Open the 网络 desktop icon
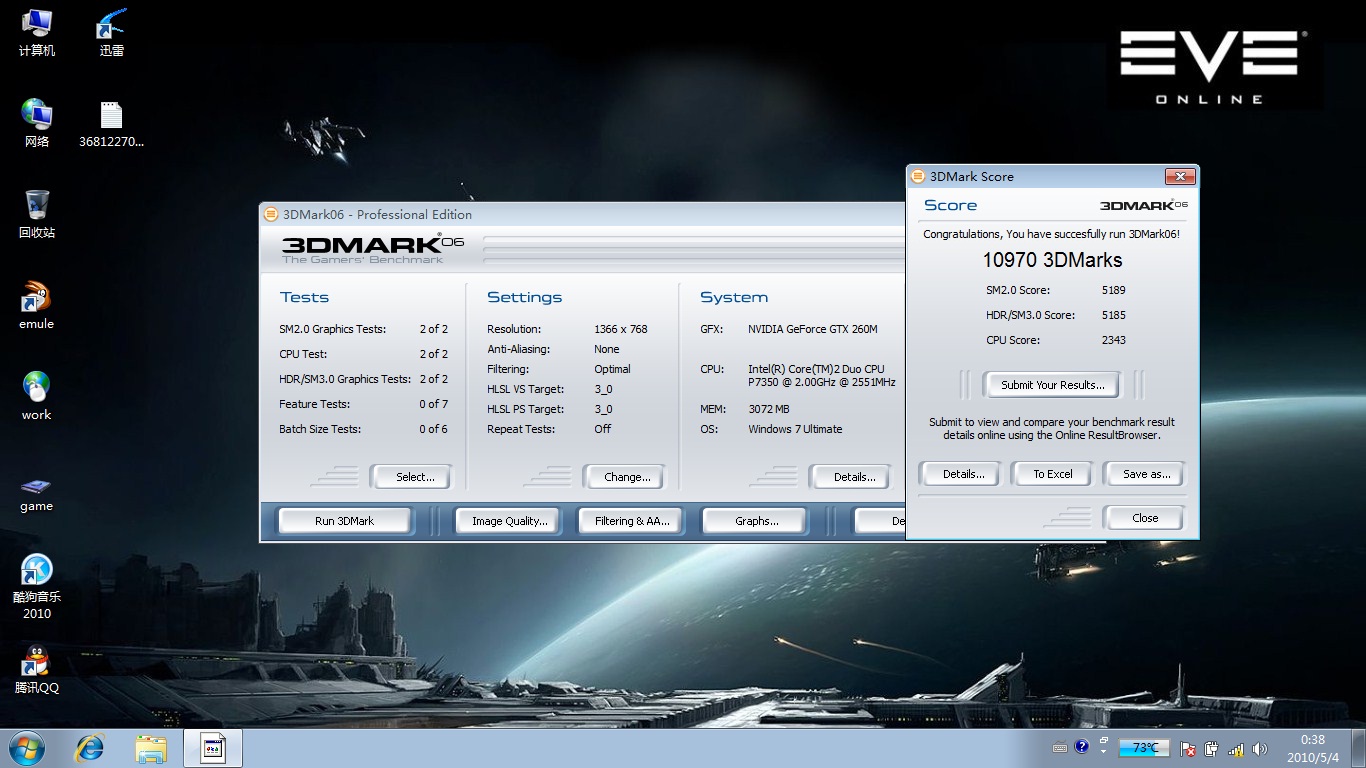This screenshot has width=1366, height=768. coord(37,123)
